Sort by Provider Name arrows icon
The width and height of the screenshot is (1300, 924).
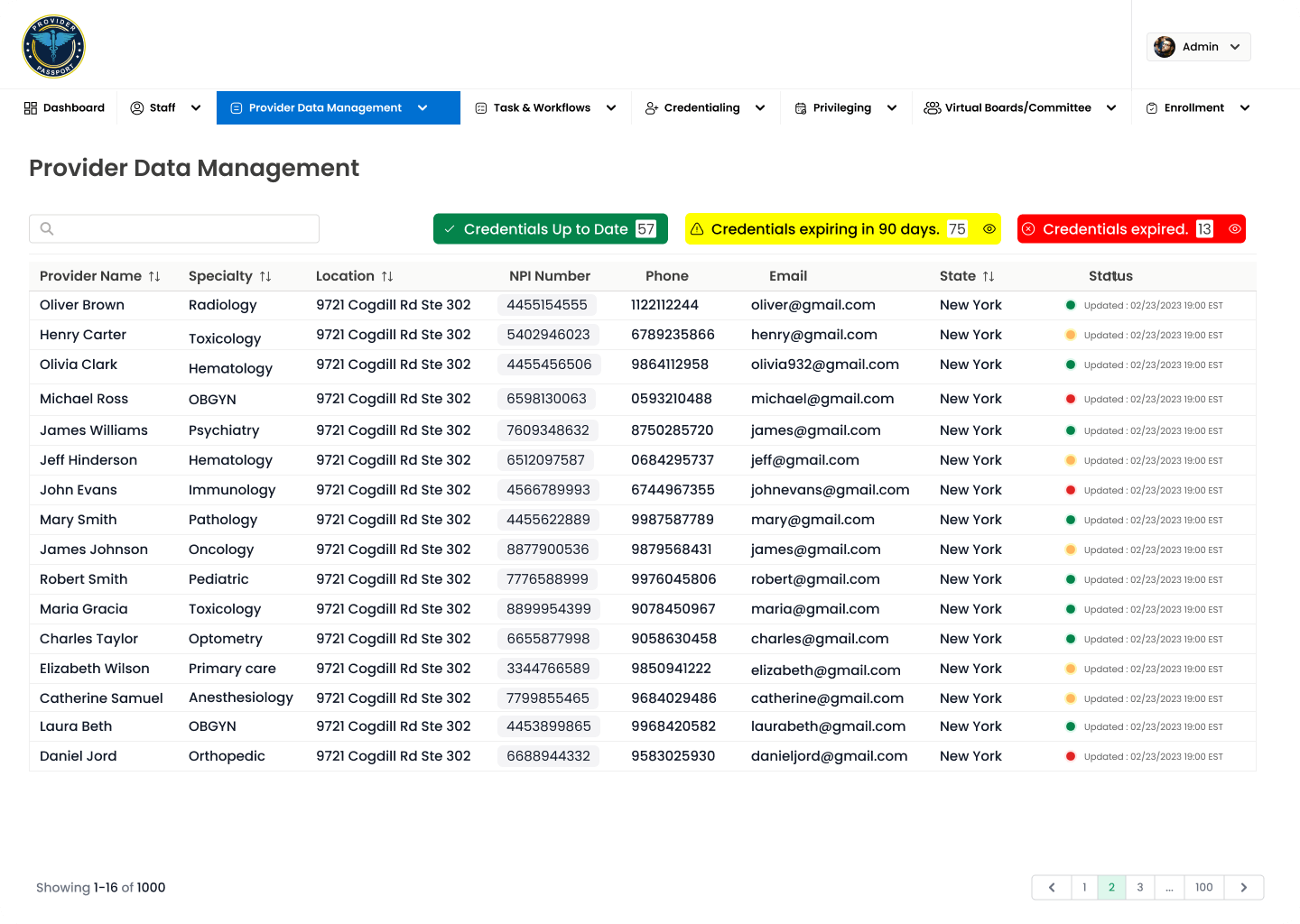coord(154,276)
